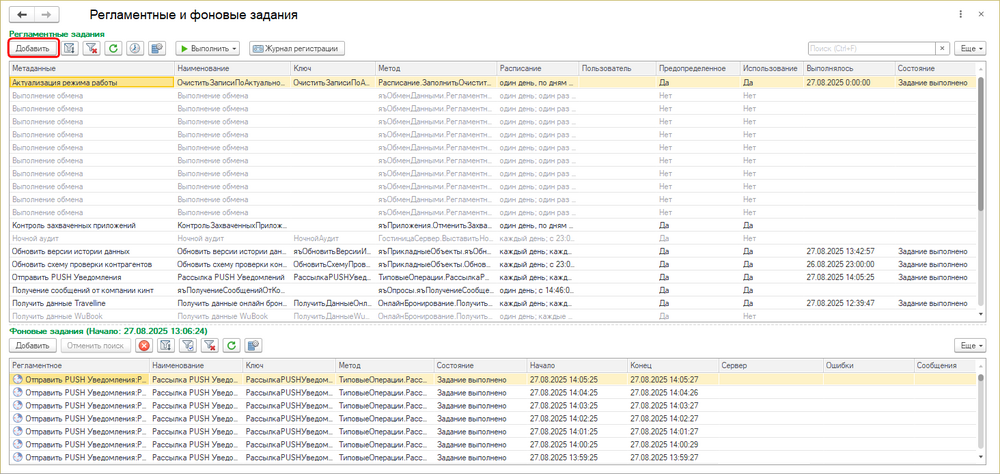The image size is (1000, 474).
Task: Click the red cancel job icon
Action: point(144,345)
